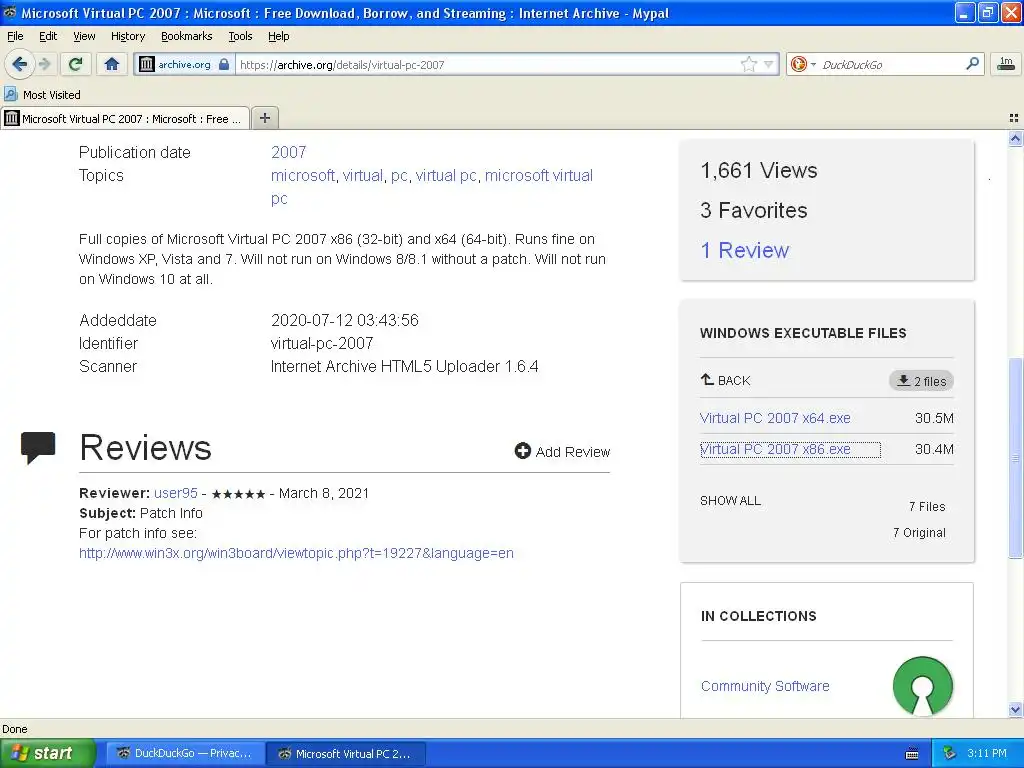The height and width of the screenshot is (768, 1024).
Task: Click the 7 Original link
Action: 919,532
